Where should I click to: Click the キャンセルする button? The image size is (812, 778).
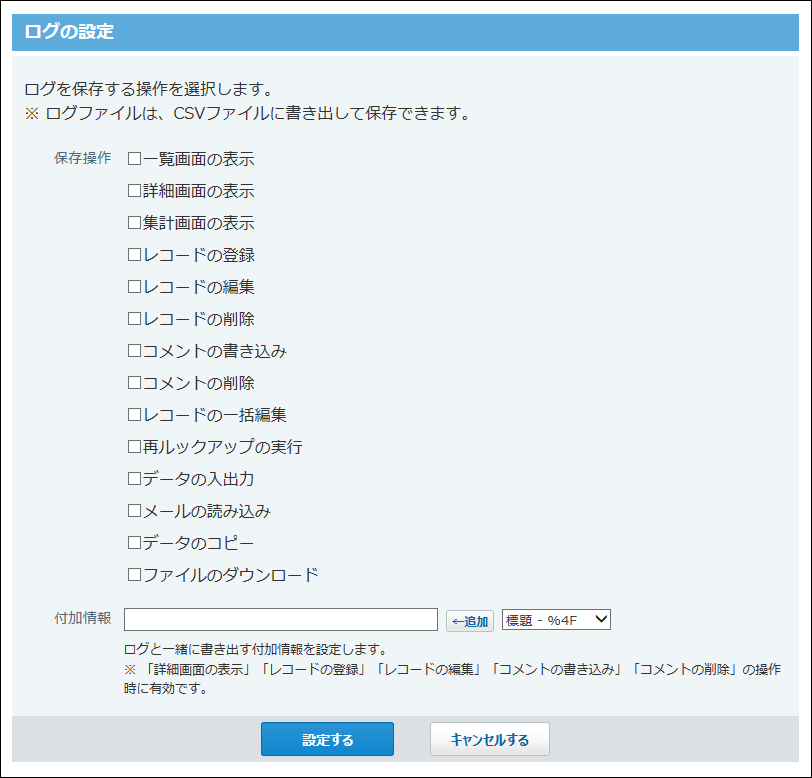click(x=489, y=739)
